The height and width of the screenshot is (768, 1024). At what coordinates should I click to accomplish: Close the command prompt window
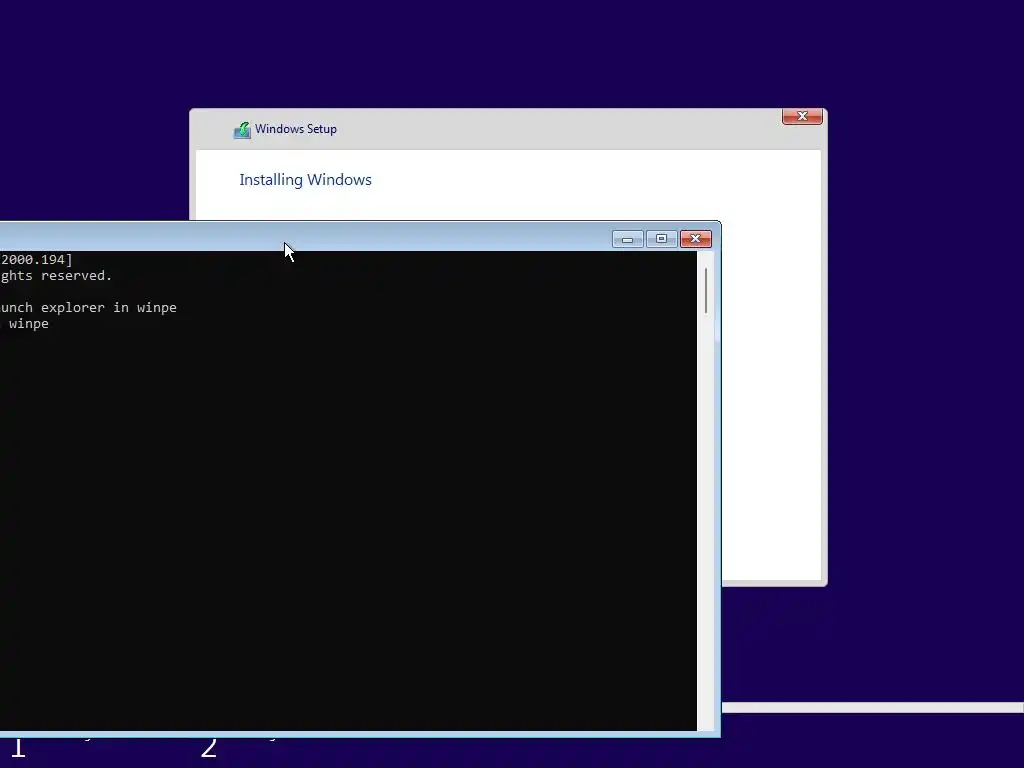(696, 239)
